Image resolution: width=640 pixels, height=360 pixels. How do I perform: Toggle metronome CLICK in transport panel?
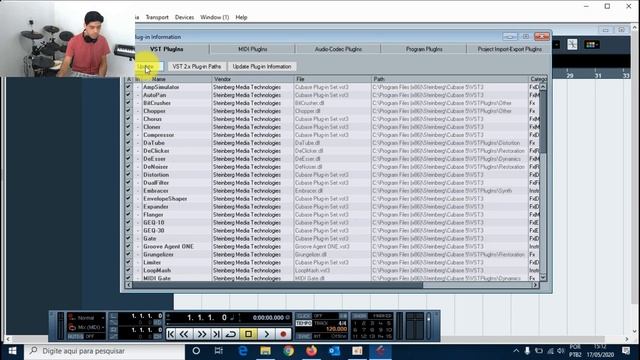tap(304, 316)
